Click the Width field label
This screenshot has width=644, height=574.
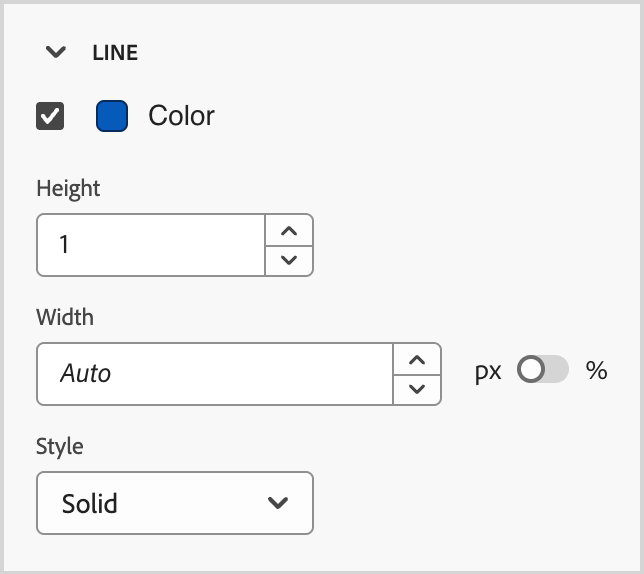(65, 317)
